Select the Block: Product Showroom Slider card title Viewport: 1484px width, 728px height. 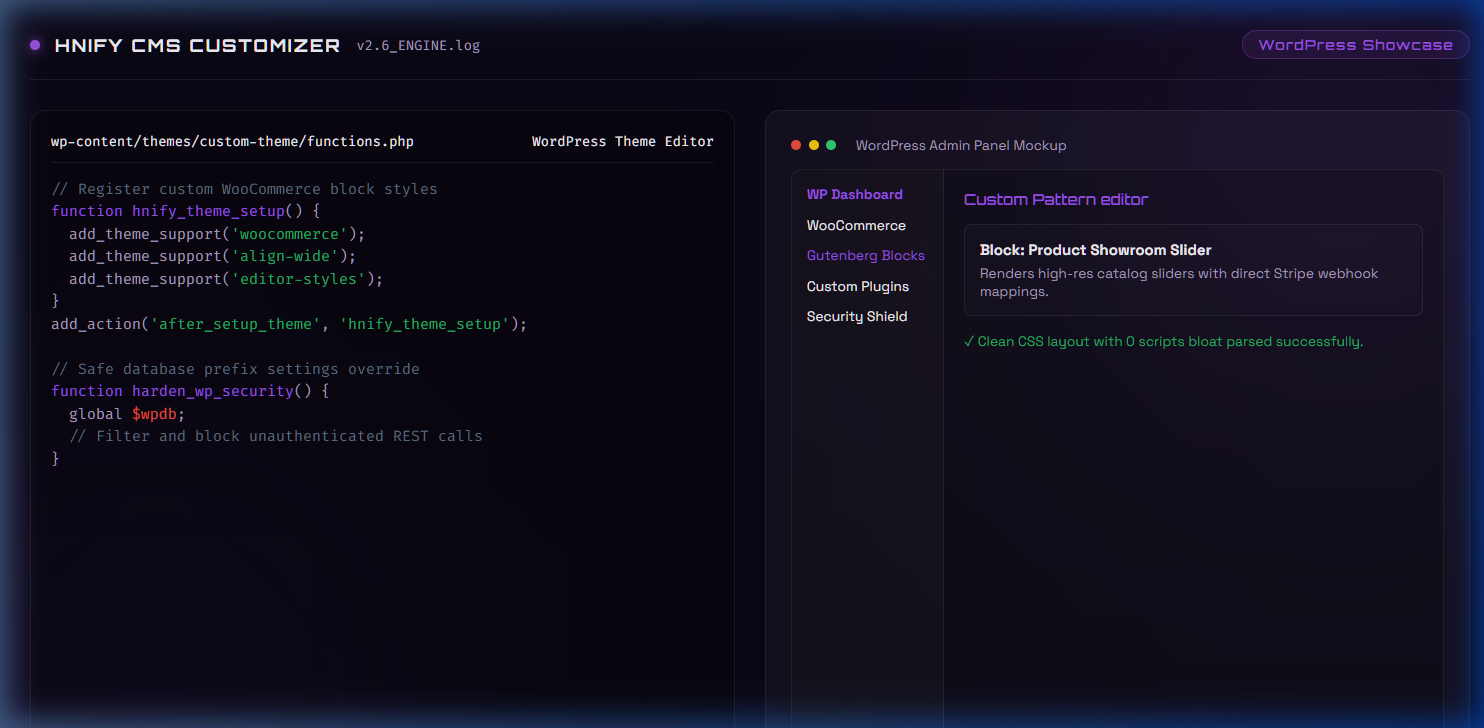pyautogui.click(x=1096, y=250)
